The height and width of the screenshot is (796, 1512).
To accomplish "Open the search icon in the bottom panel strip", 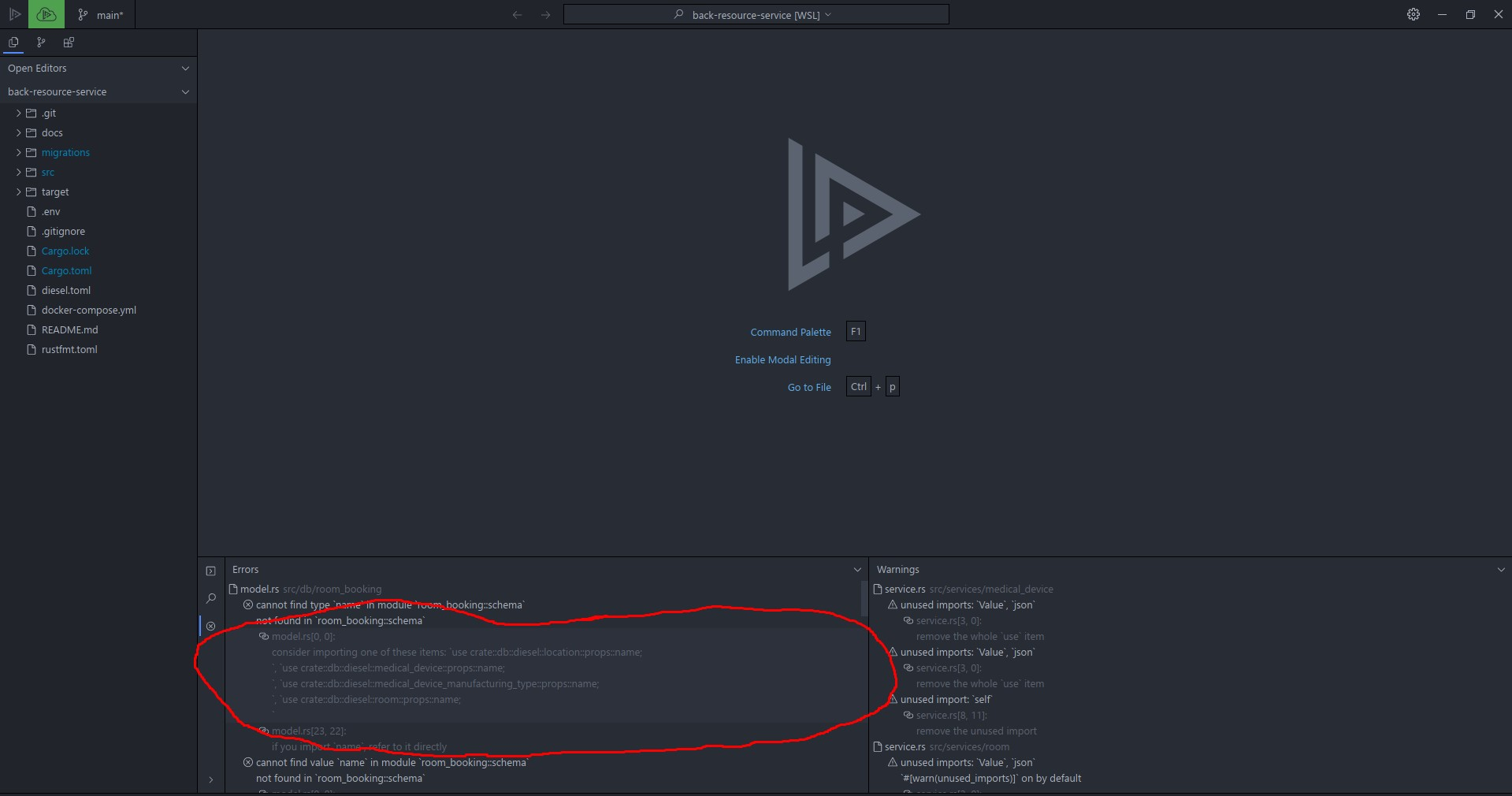I will click(211, 599).
